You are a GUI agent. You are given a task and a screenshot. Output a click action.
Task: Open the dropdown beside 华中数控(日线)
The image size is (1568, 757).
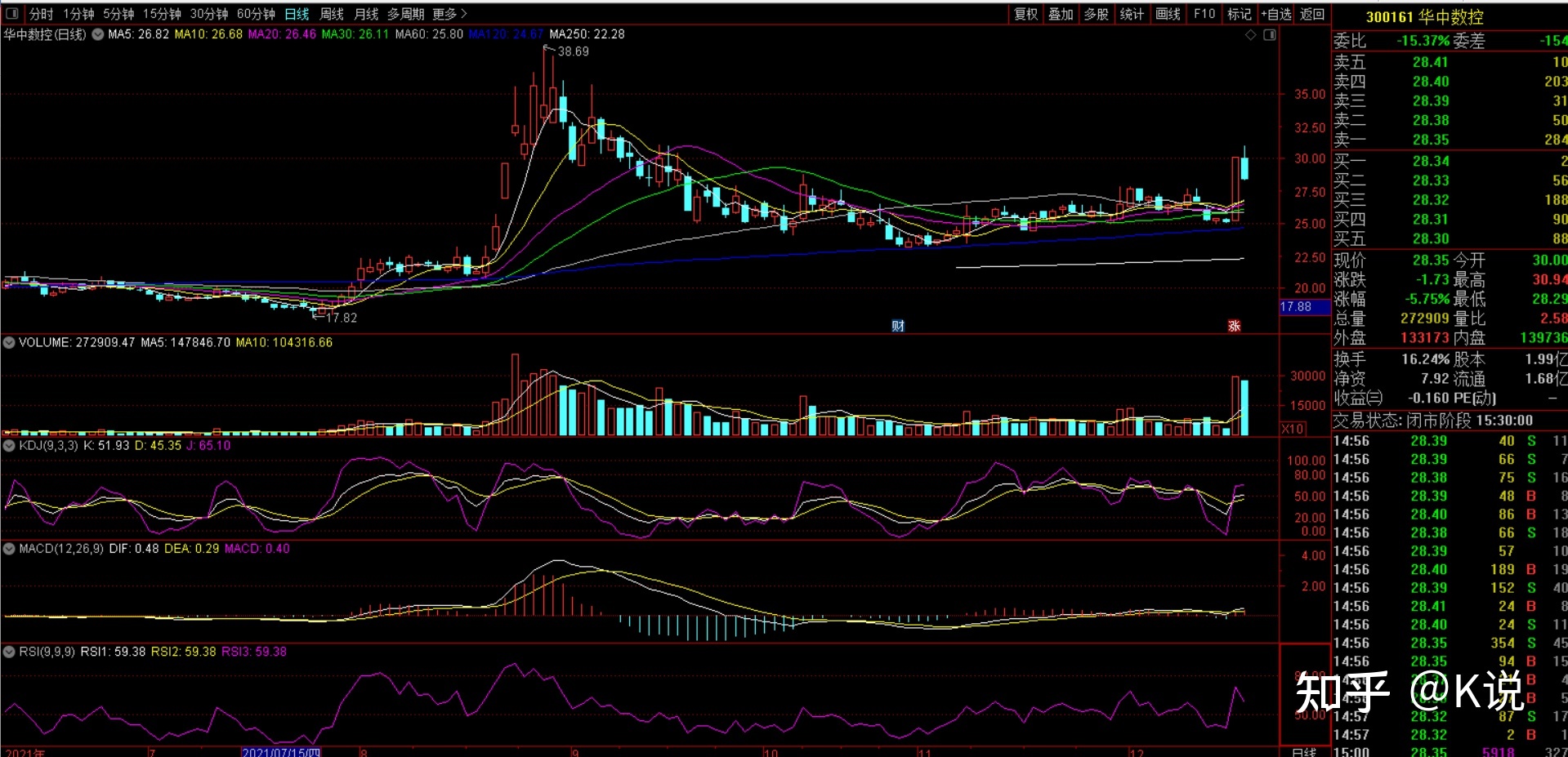pos(97,34)
